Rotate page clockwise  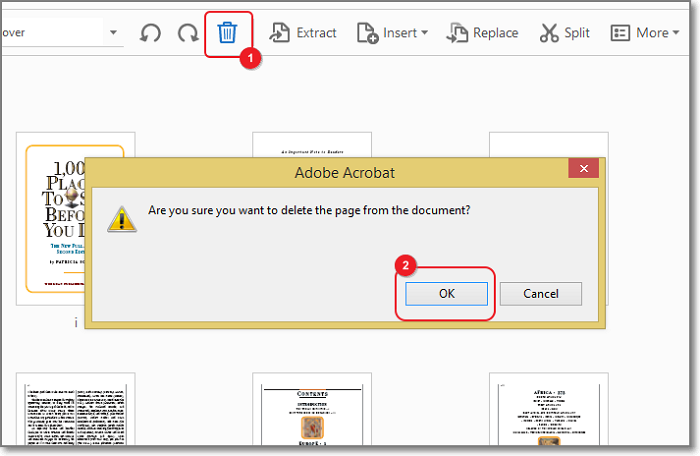pyautogui.click(x=188, y=33)
